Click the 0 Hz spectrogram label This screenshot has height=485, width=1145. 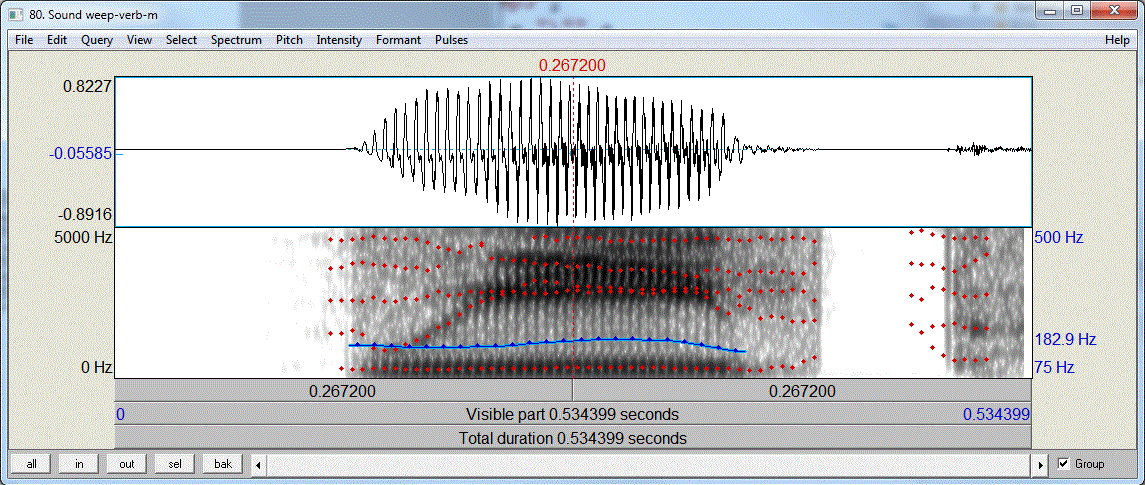coord(96,367)
